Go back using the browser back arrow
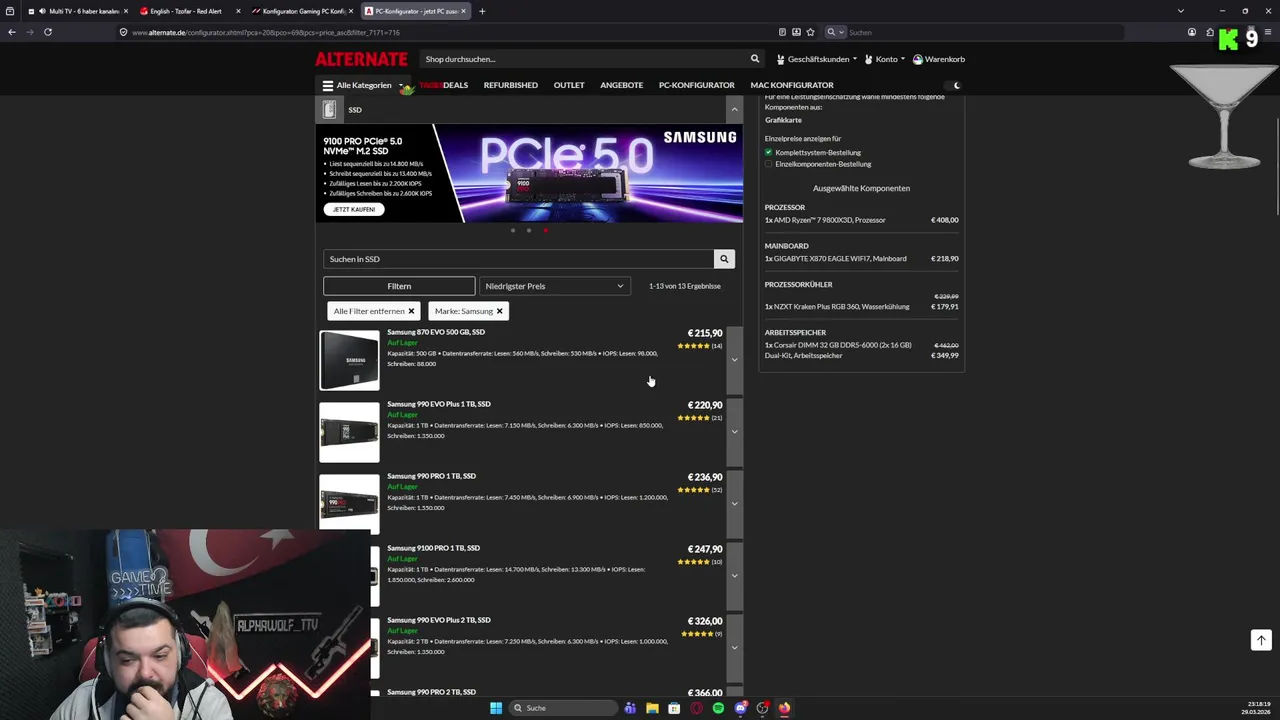The width and height of the screenshot is (1280, 720). click(11, 32)
